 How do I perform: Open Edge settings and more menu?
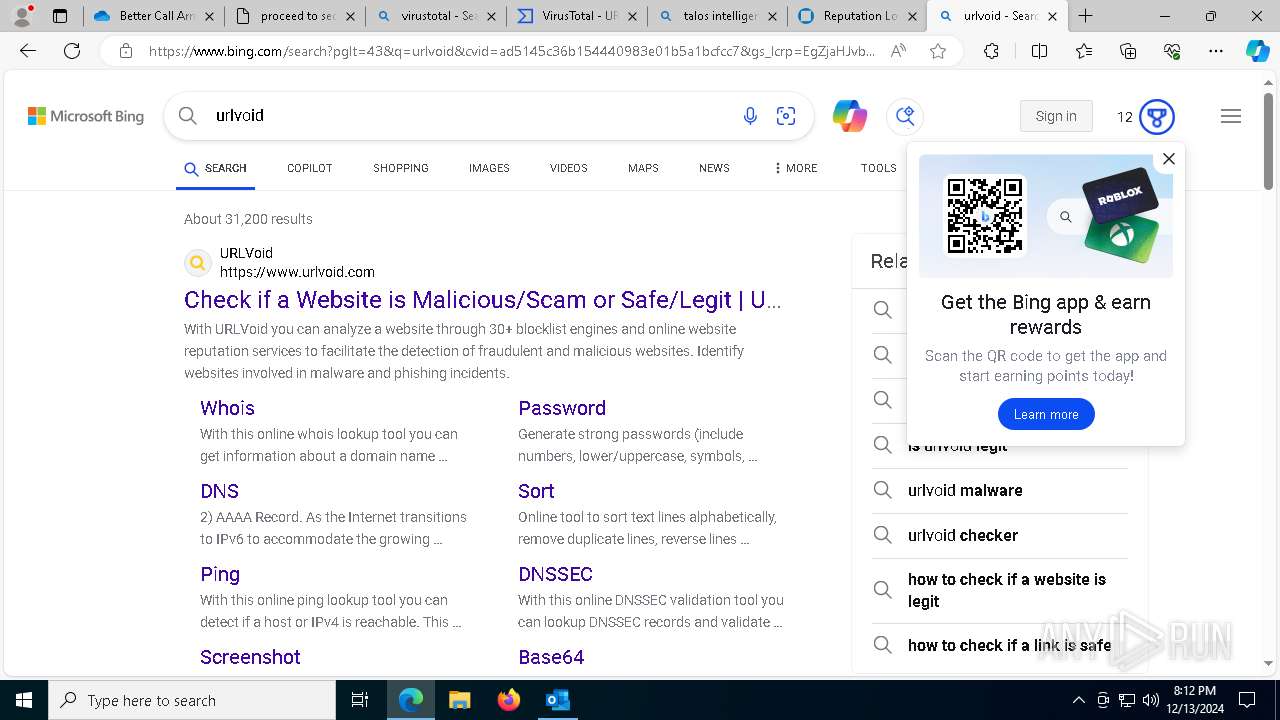(x=1216, y=51)
